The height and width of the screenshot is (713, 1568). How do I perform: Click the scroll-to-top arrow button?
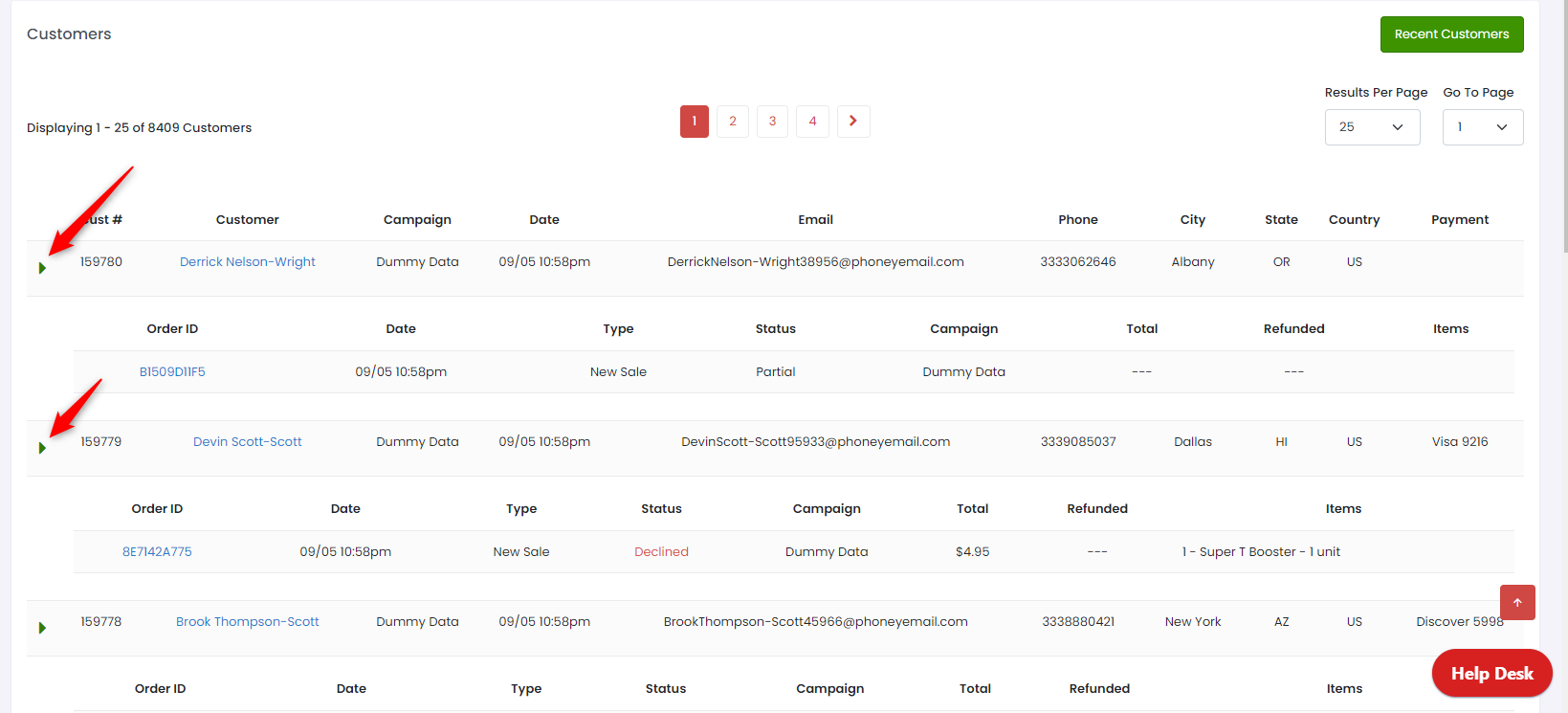[x=1517, y=602]
